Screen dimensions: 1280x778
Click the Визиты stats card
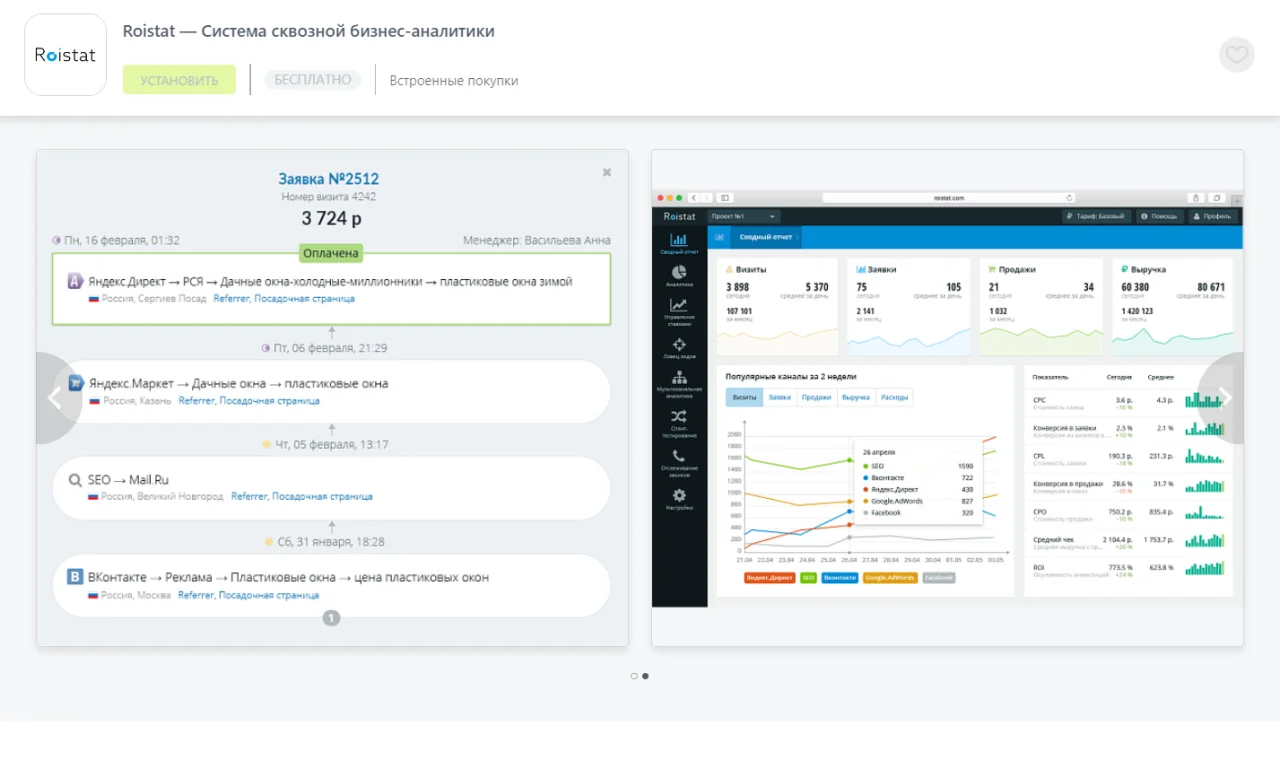777,308
